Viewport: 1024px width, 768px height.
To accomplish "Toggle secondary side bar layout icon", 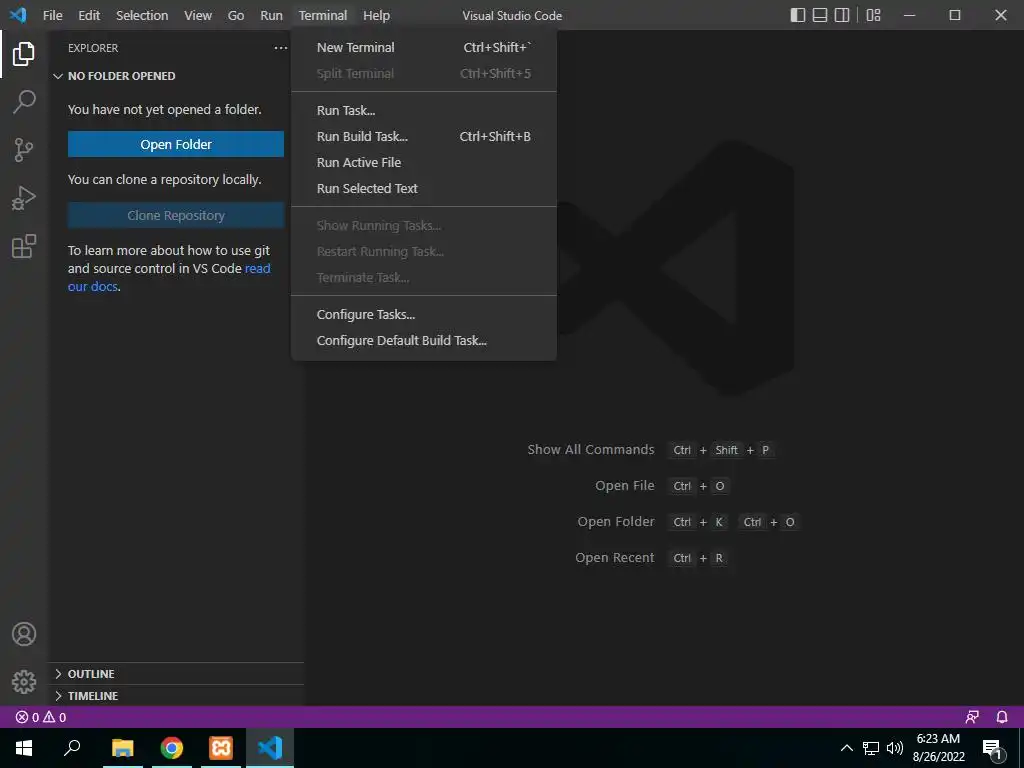I will [842, 15].
